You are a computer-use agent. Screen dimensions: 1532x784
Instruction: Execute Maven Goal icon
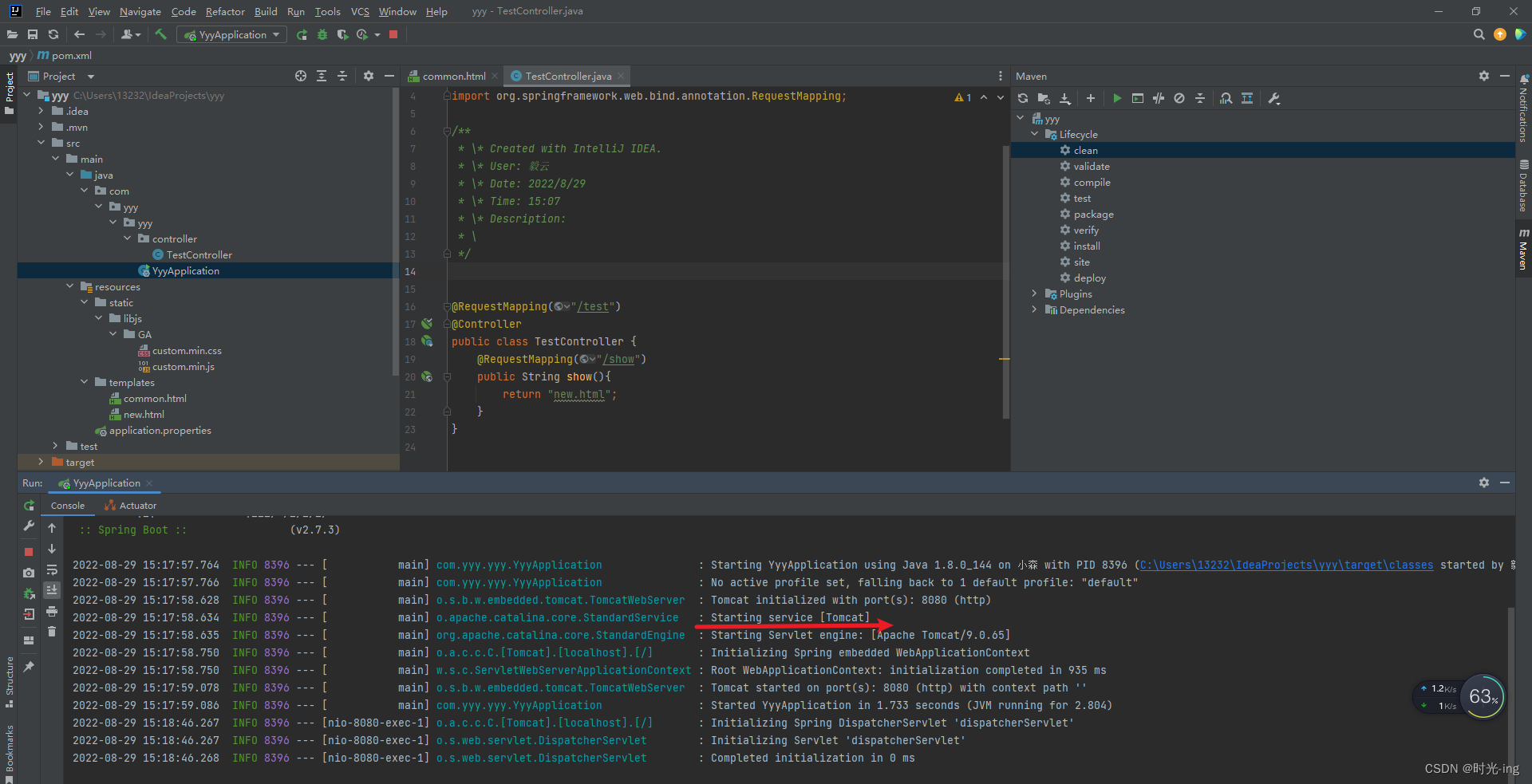1138,98
